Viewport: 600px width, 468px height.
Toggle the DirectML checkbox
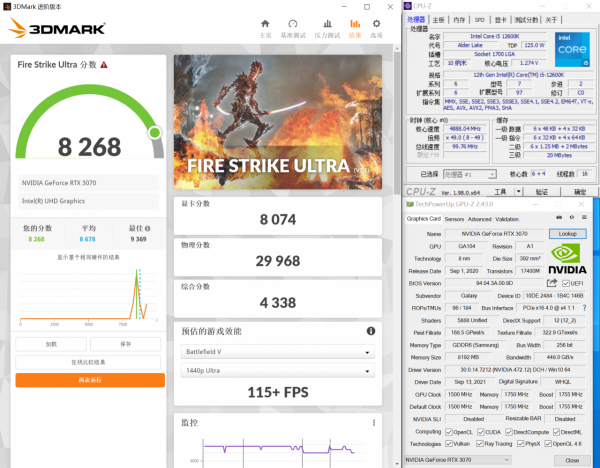556,432
